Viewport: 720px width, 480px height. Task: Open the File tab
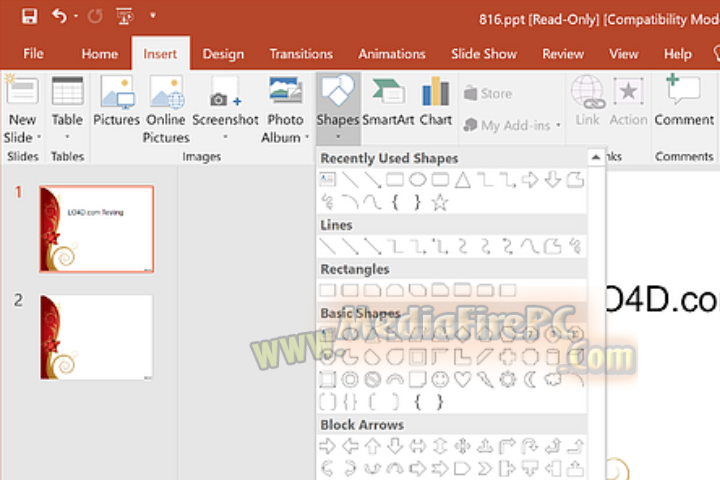[34, 54]
